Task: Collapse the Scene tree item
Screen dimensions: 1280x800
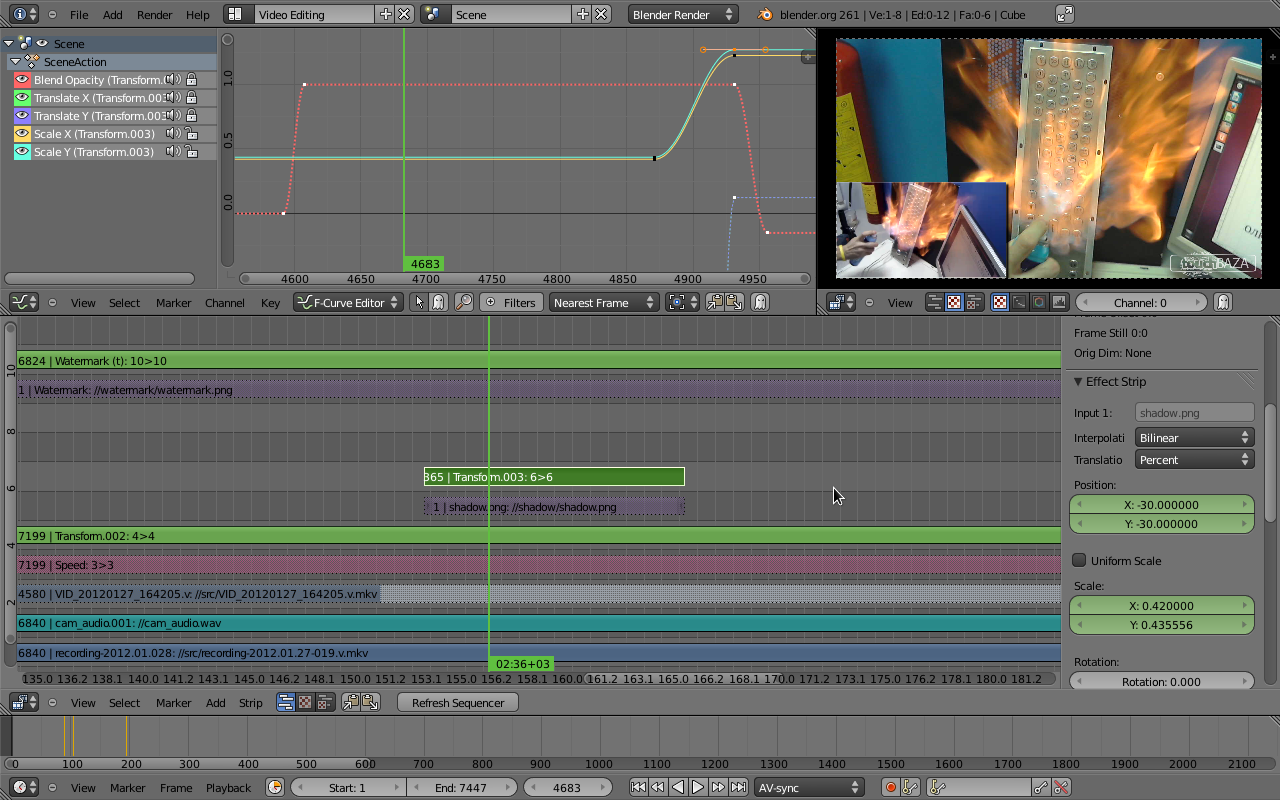Action: (x=9, y=44)
